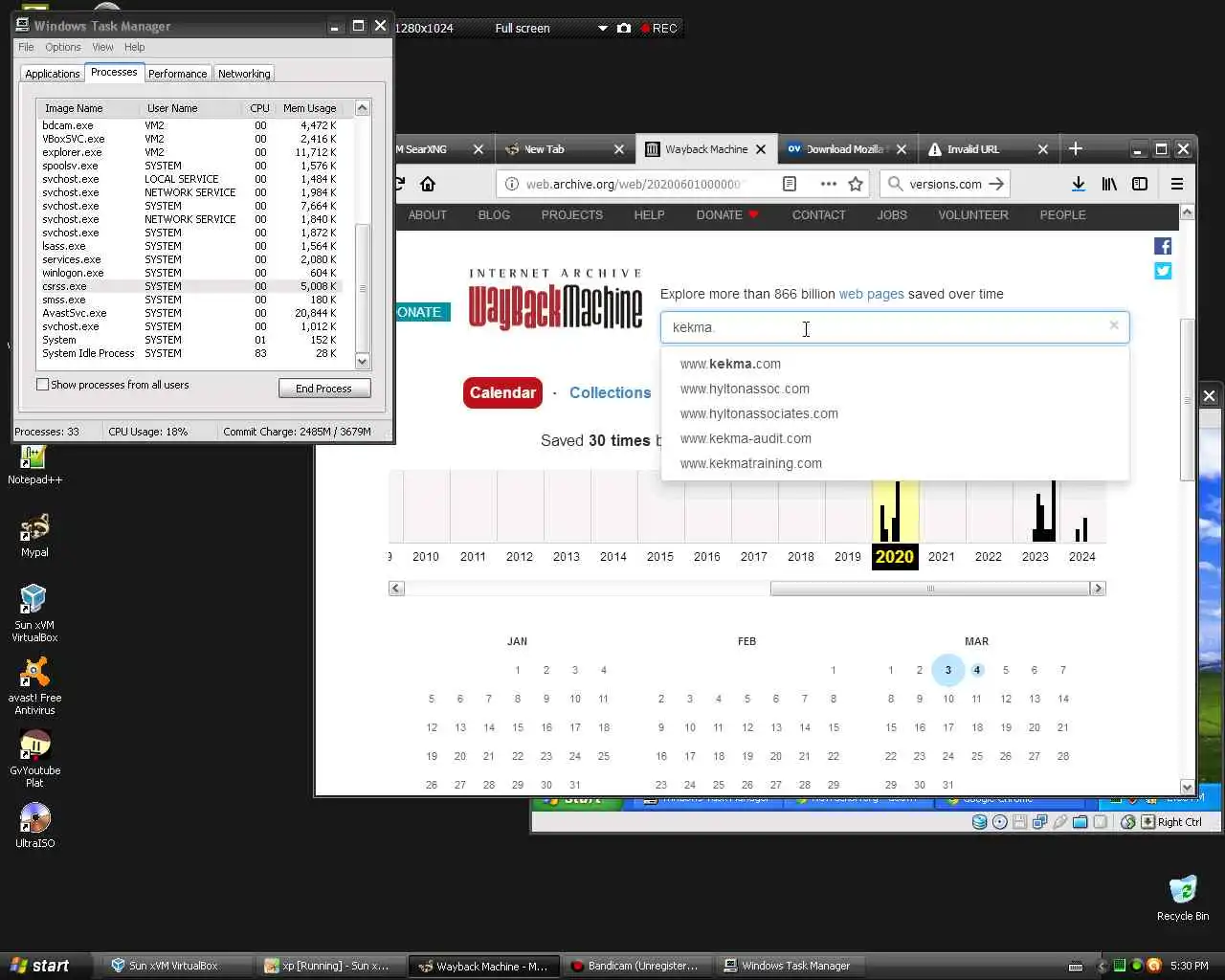The height and width of the screenshot is (980, 1225).
Task: Select www.kekmatraining.com suggestion
Action: tap(750, 463)
